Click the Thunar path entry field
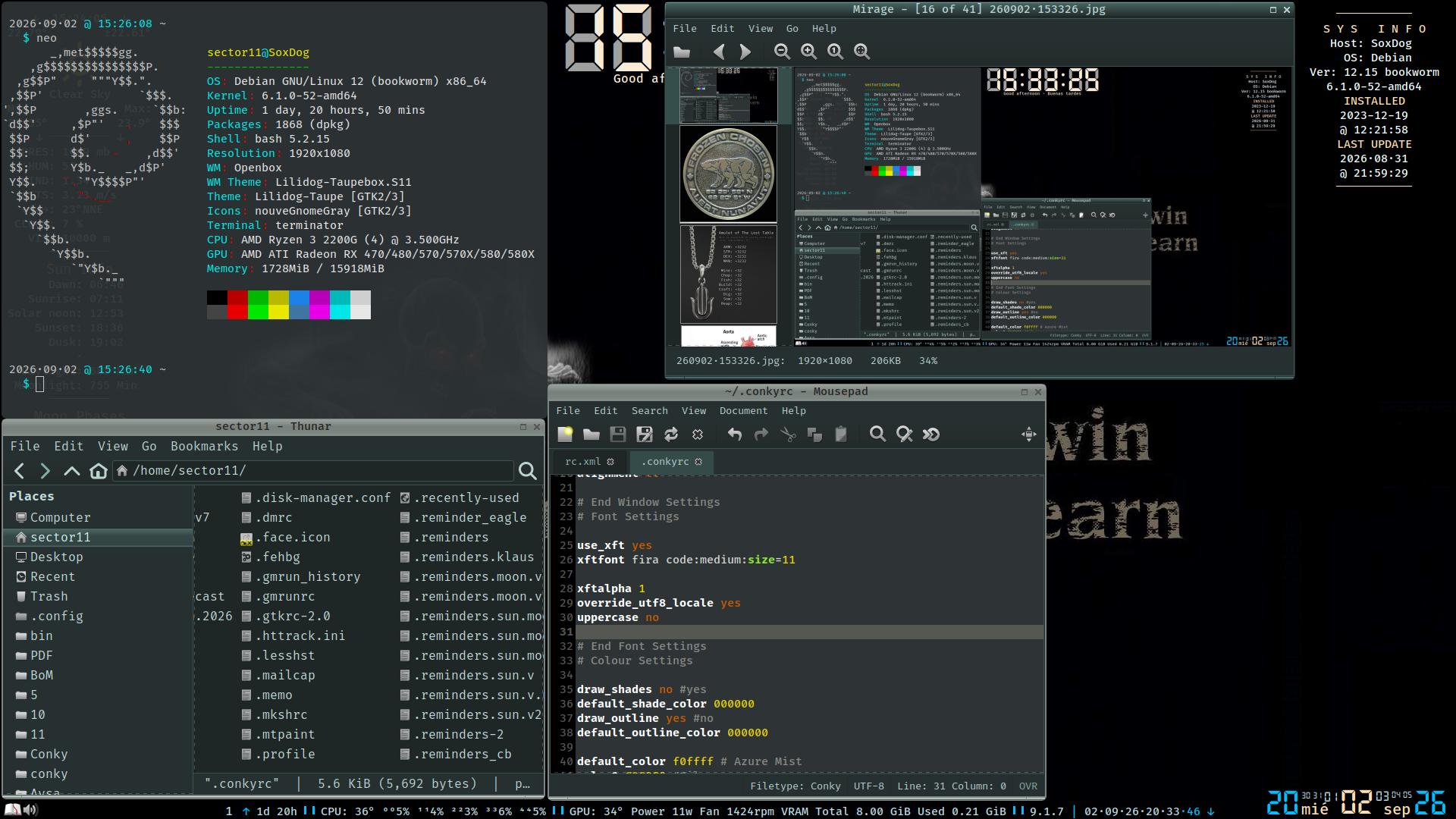 coord(314,471)
